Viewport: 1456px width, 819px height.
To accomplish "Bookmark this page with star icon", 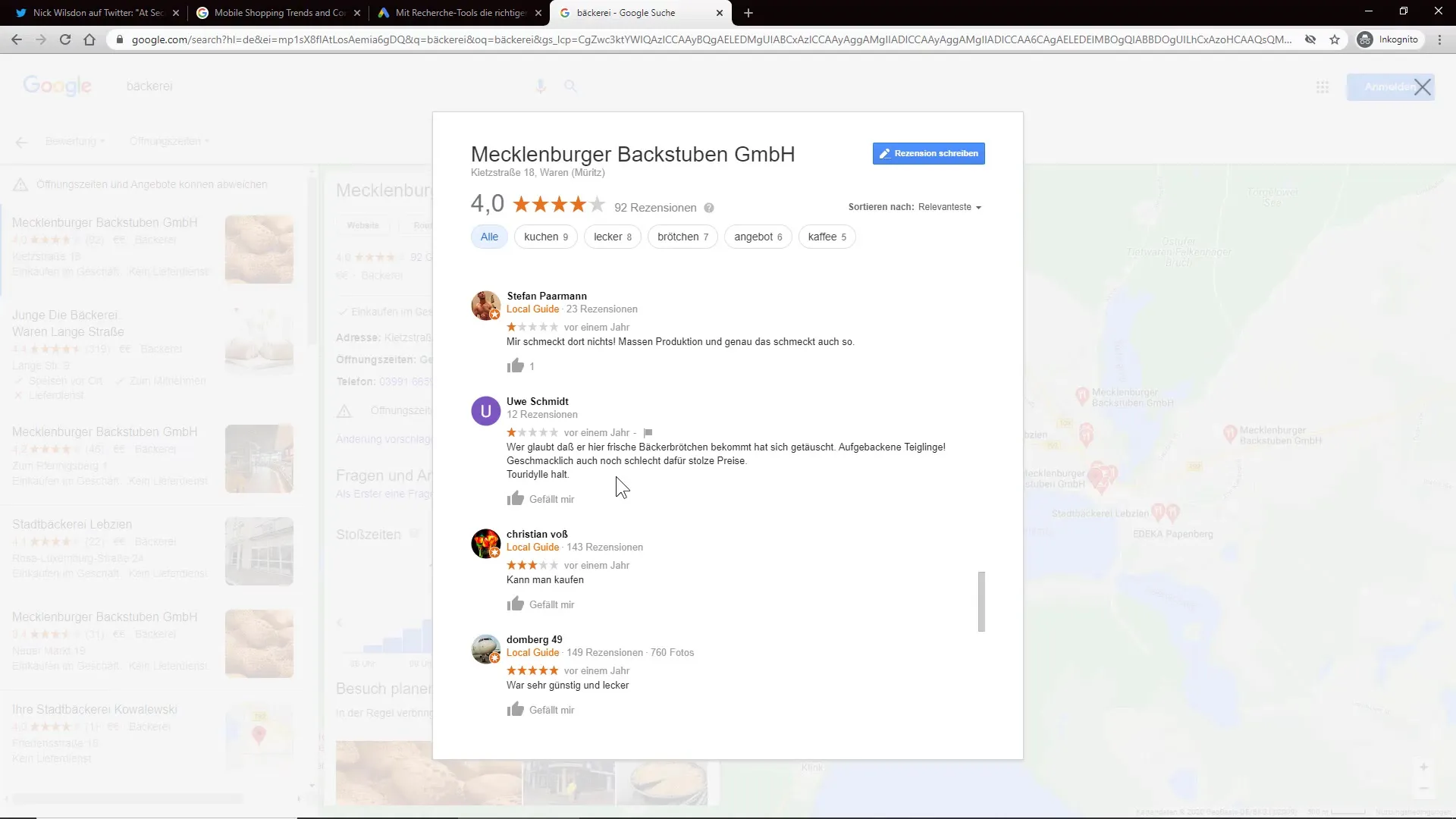I will pyautogui.click(x=1335, y=39).
